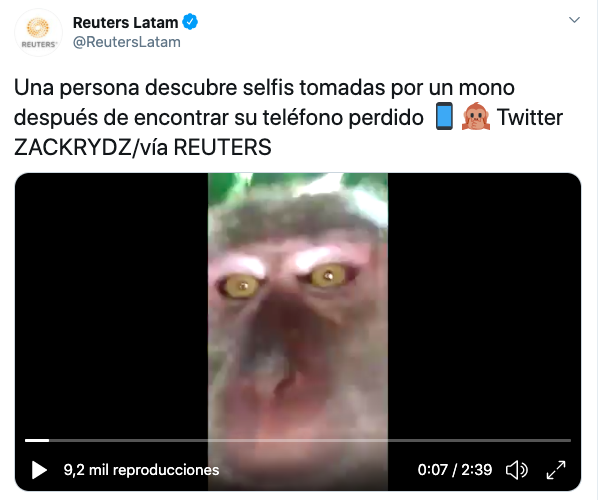Click the Reuters logo profile avatar
This screenshot has width=599, height=500.
(38, 33)
